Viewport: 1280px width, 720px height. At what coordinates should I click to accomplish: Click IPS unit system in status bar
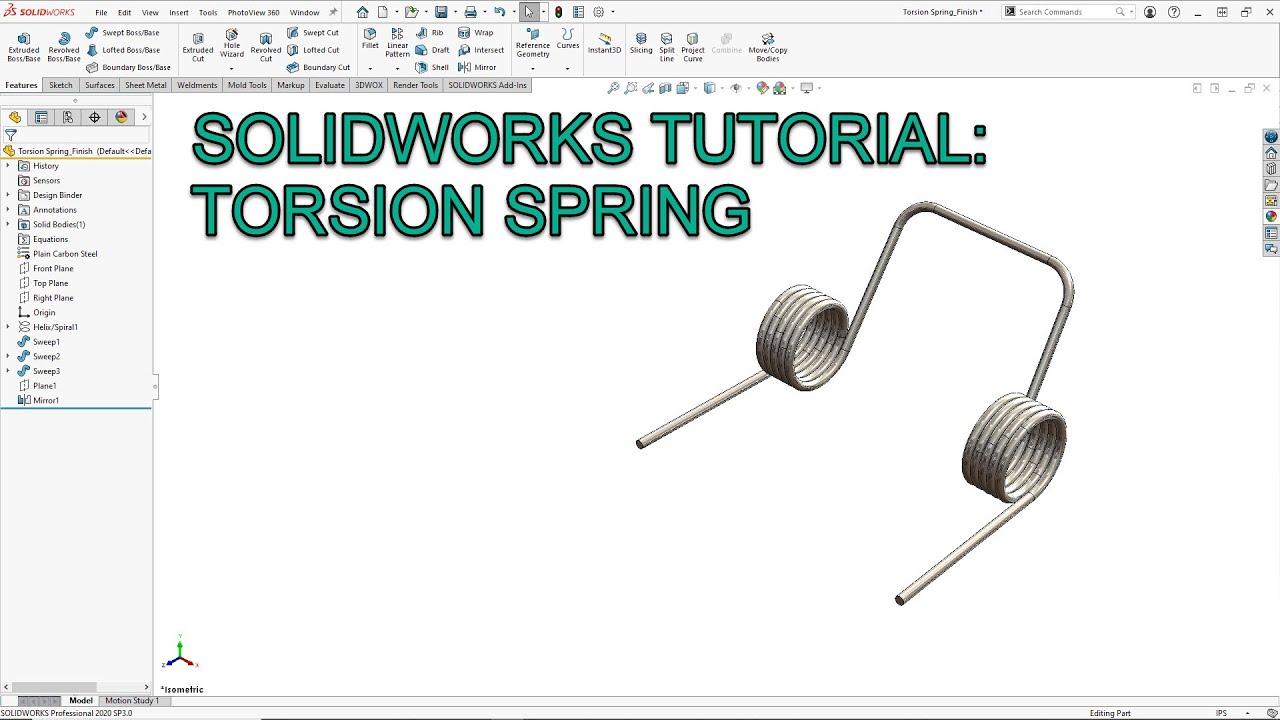(1221, 713)
